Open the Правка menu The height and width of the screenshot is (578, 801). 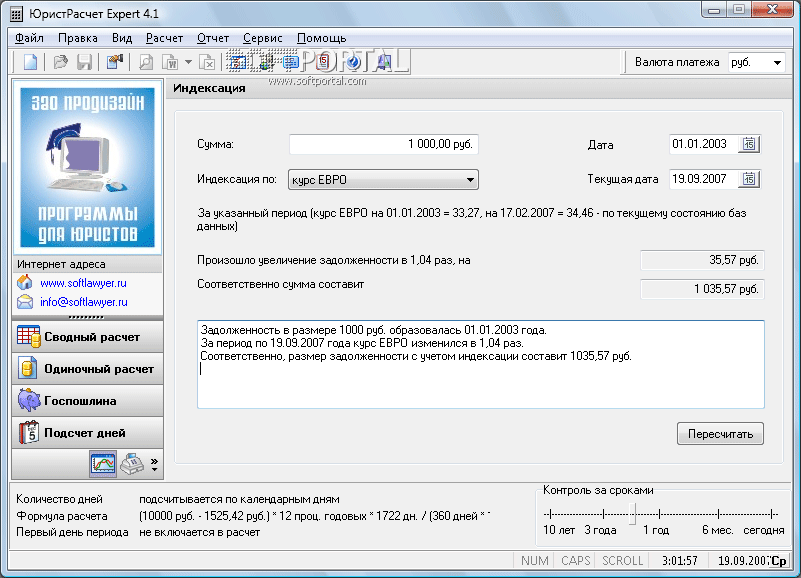coord(78,38)
